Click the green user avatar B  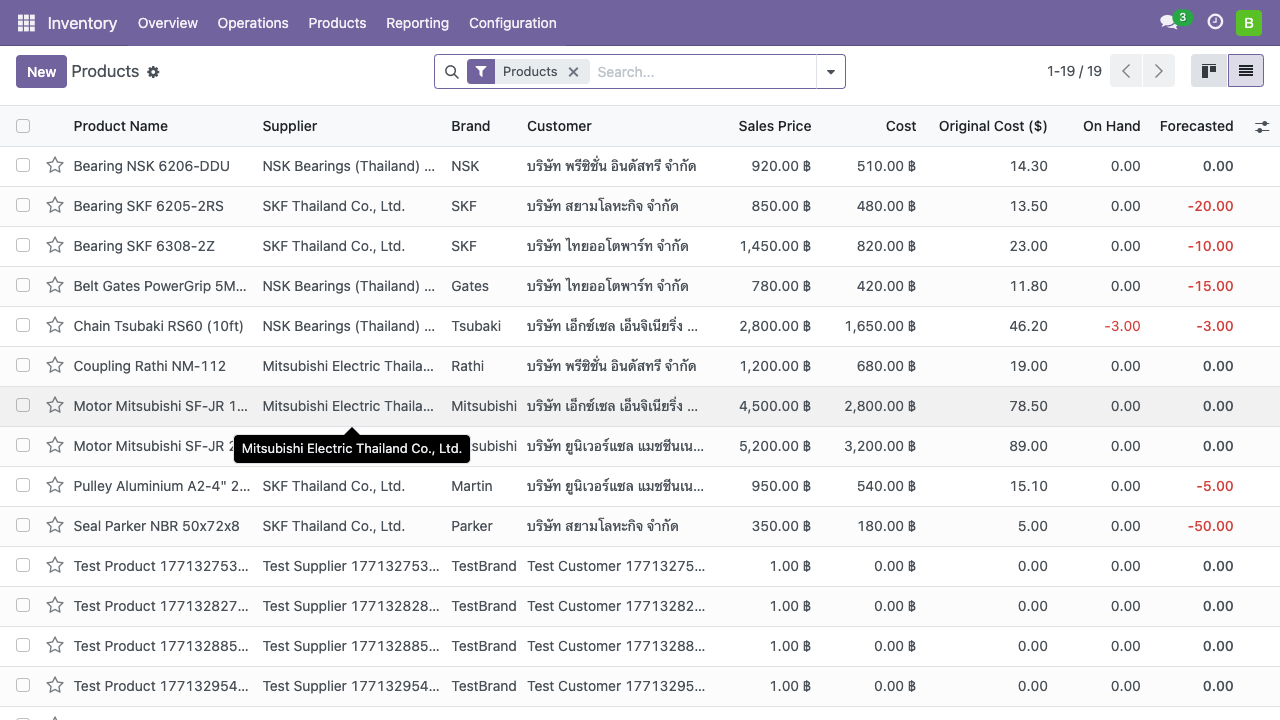tap(1248, 23)
